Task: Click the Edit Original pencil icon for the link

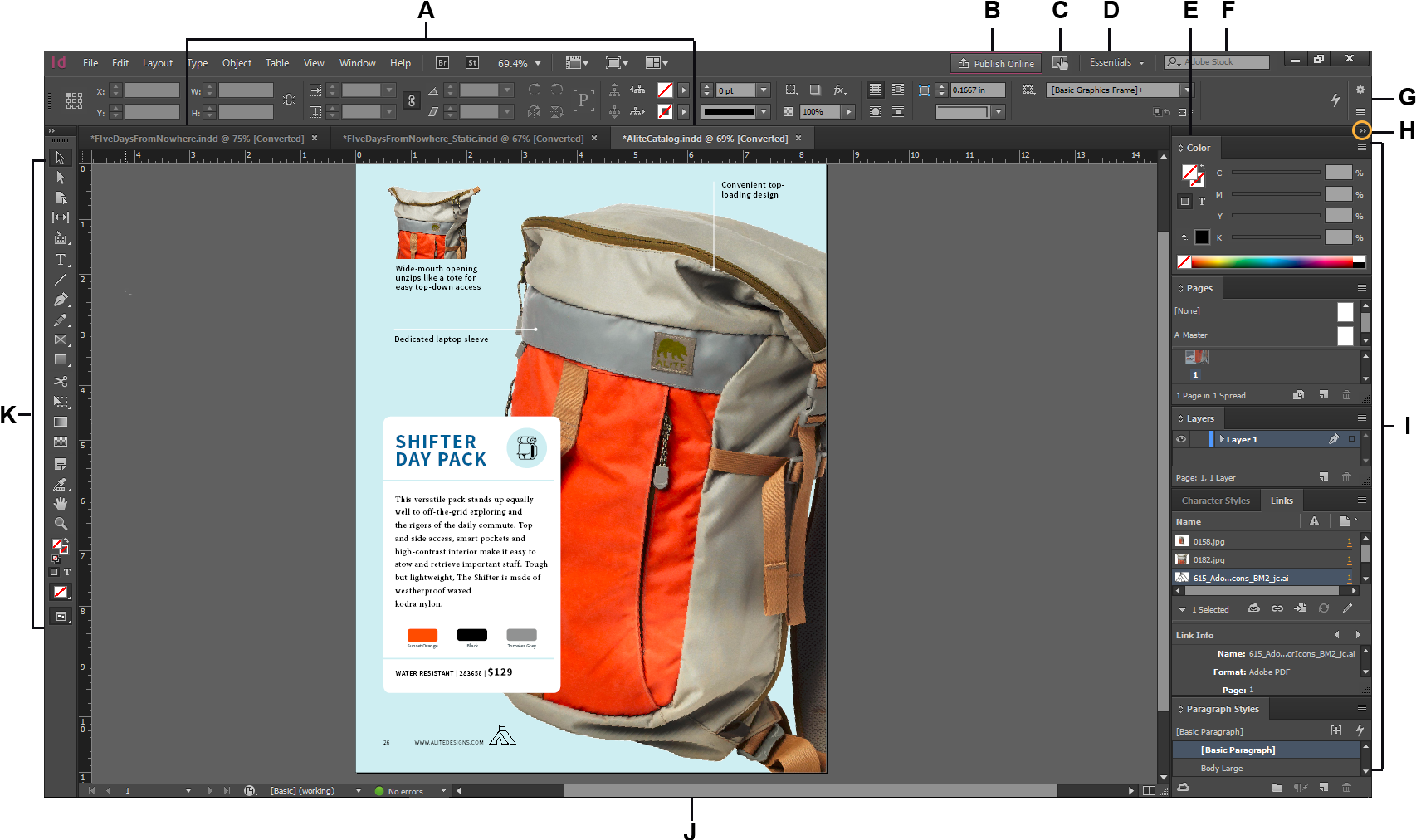Action: point(1347,608)
